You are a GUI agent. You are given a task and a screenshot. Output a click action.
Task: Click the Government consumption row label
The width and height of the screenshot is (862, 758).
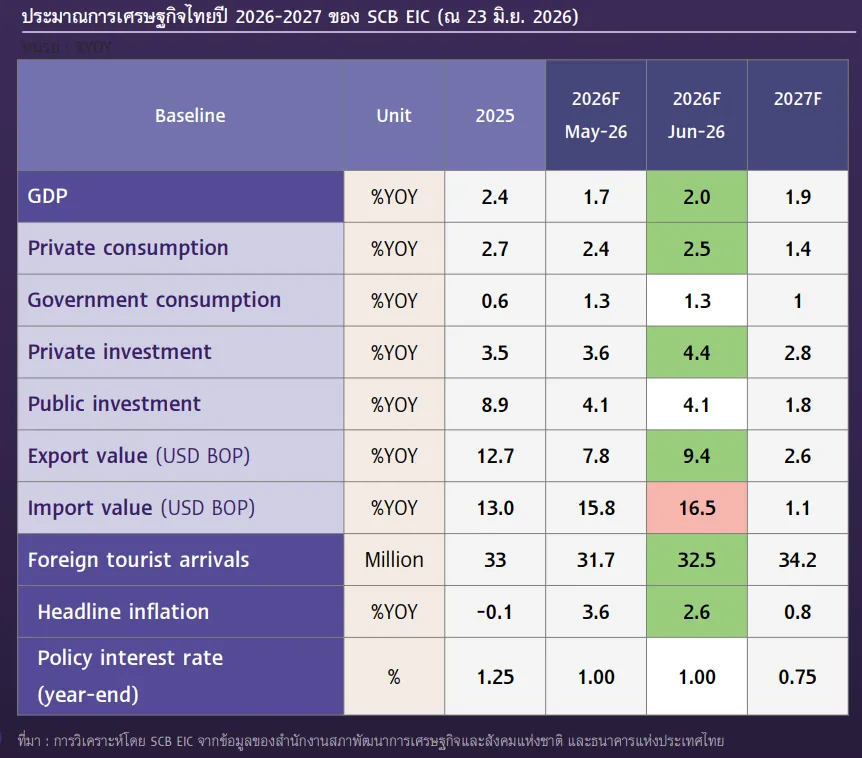[154, 300]
